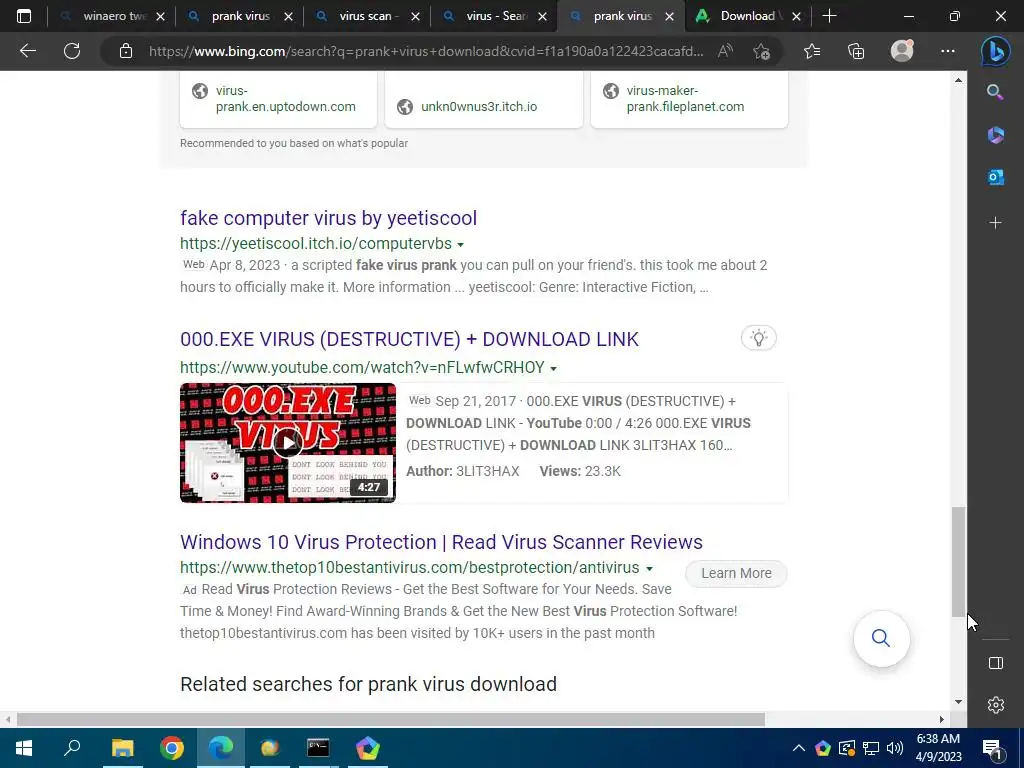Open the Collections icon in toolbar
This screenshot has width=1024, height=768.
856,51
